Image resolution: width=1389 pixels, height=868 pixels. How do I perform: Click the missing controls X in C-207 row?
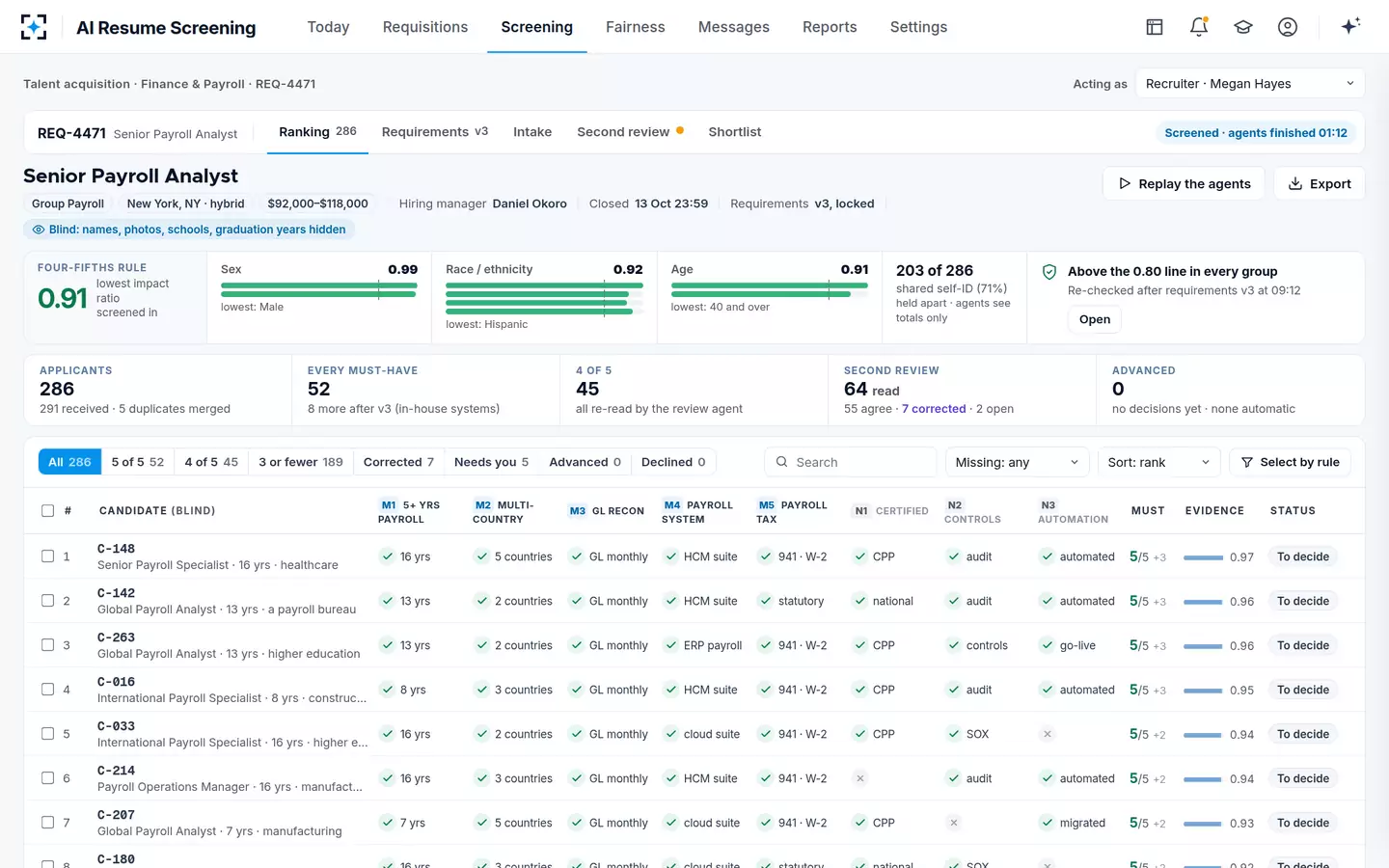click(954, 823)
